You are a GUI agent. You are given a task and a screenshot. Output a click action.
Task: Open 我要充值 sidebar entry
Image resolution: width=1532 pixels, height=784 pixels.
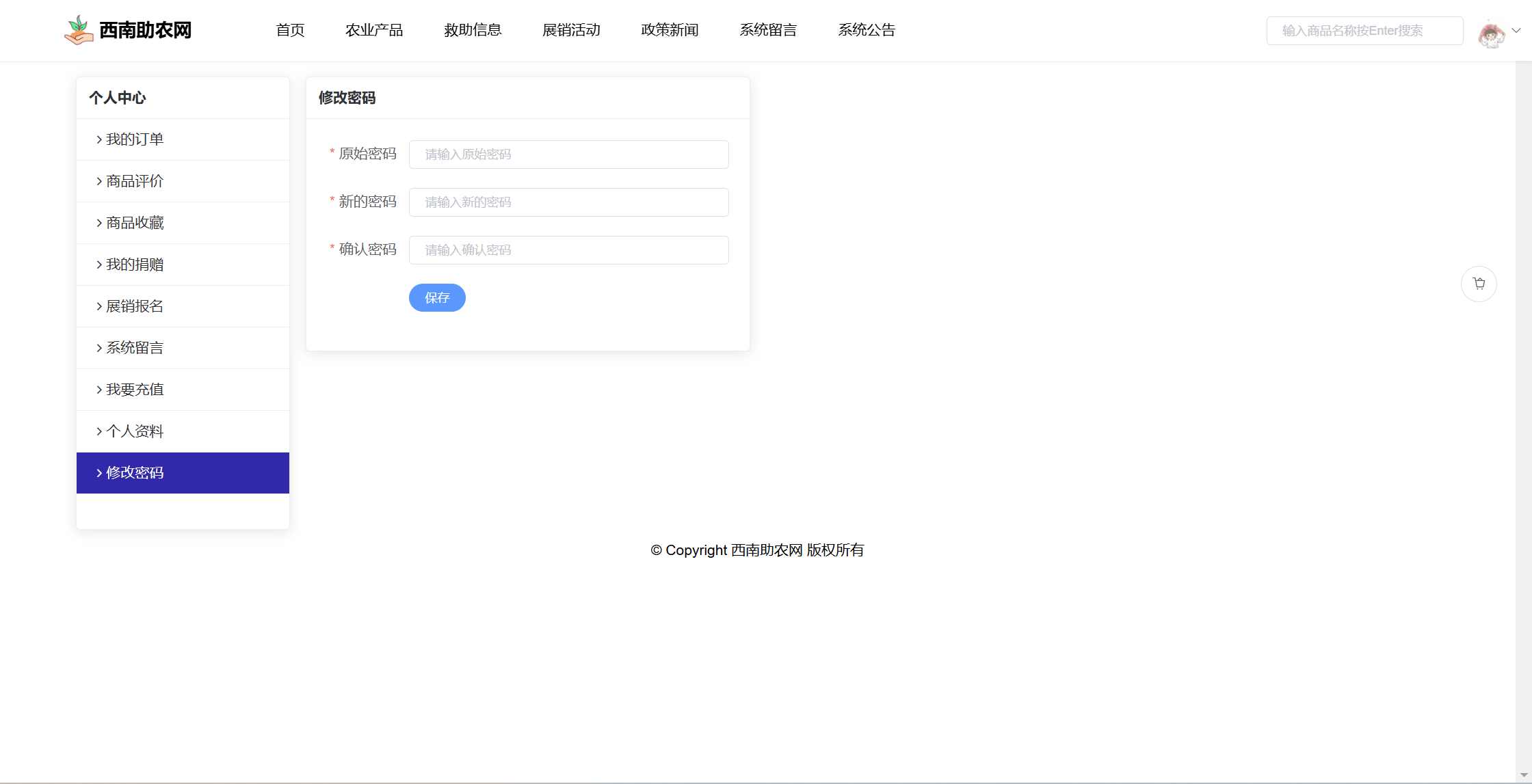[x=135, y=390]
